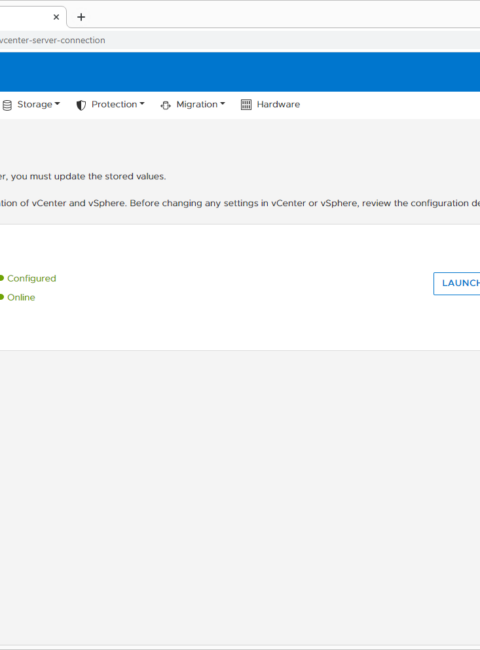The image size is (480, 650).
Task: Click the vCenter and vSphere configuration note
Action: click(240, 203)
